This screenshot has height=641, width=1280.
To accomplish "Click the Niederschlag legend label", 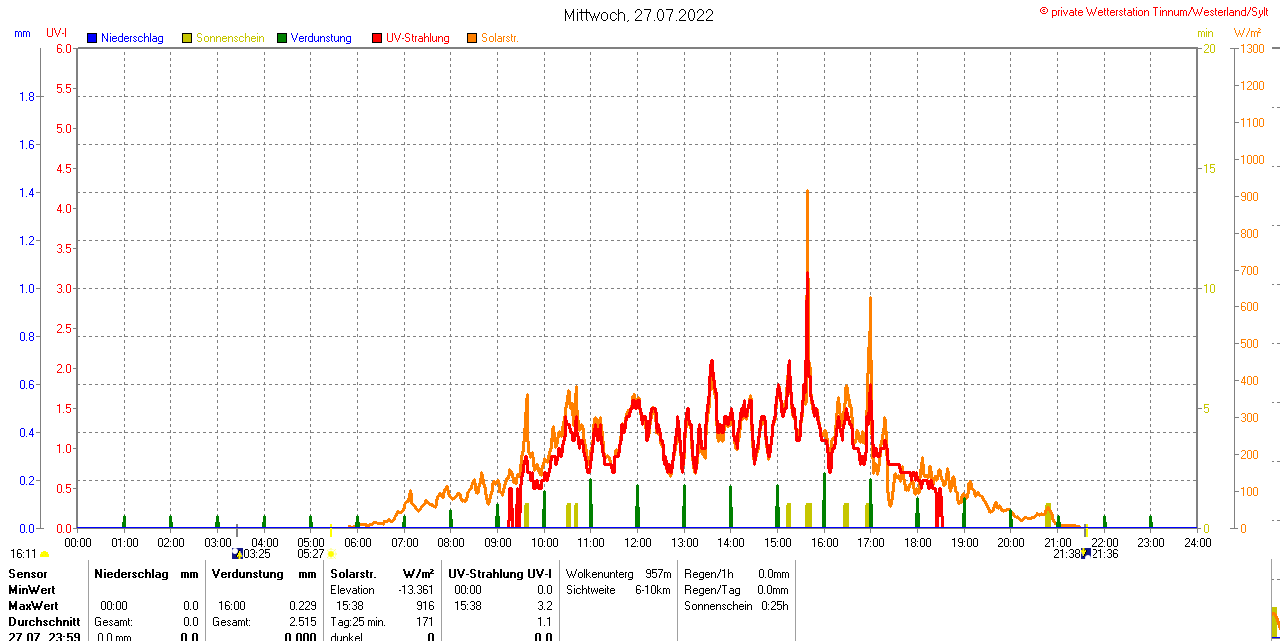I will tap(132, 38).
